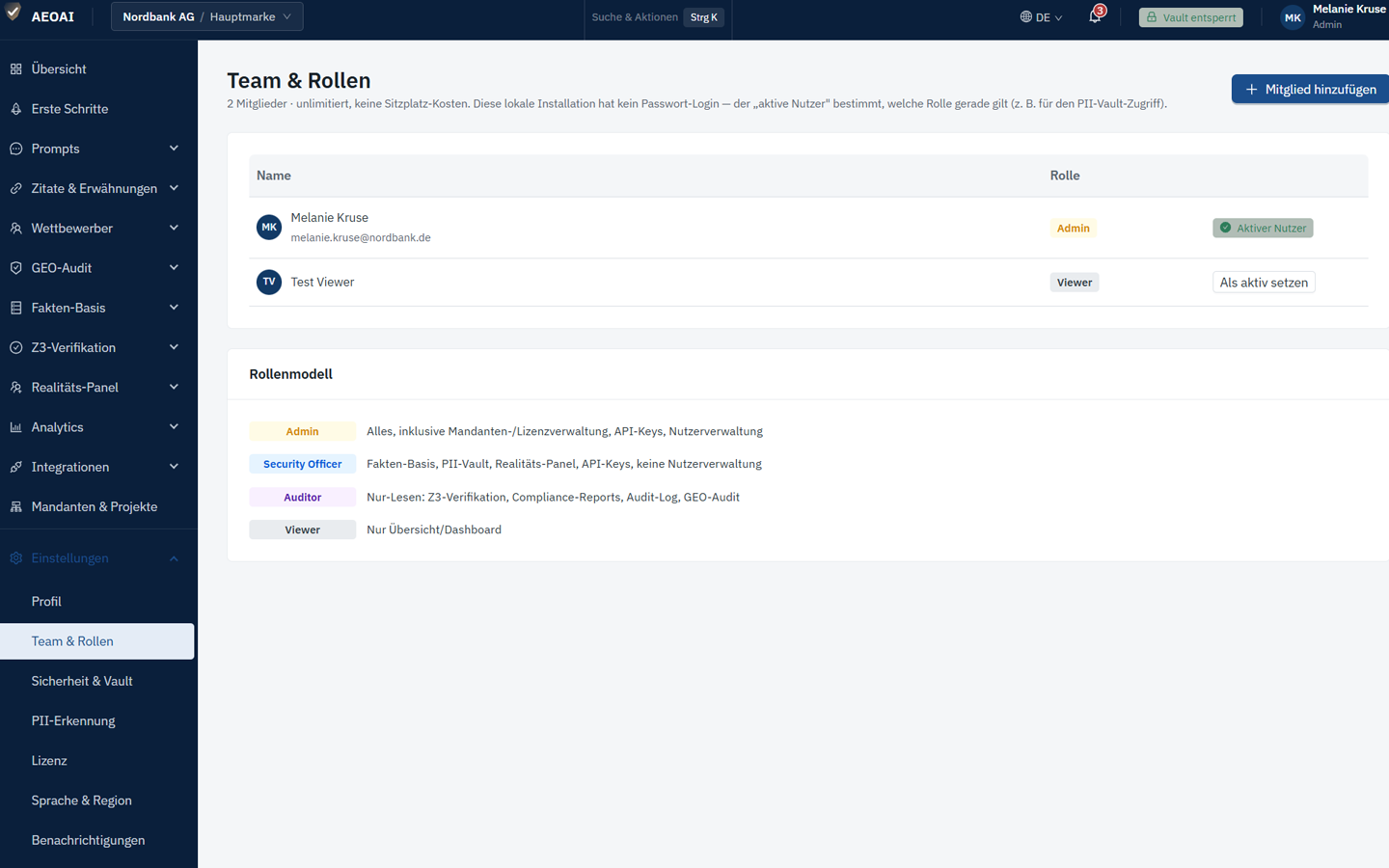Expand the Analytics chevron

point(174,427)
